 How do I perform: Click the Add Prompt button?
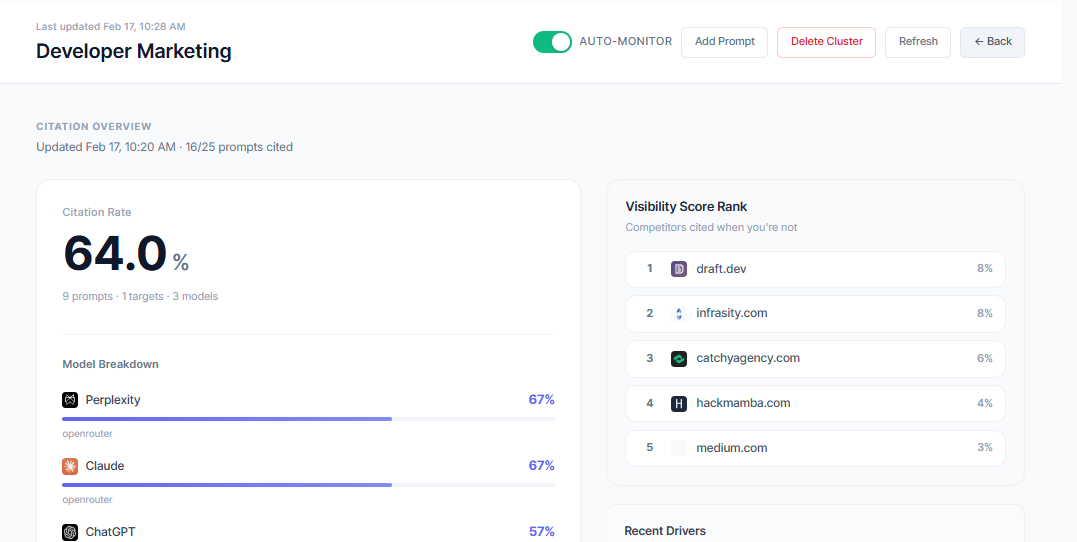pos(725,42)
